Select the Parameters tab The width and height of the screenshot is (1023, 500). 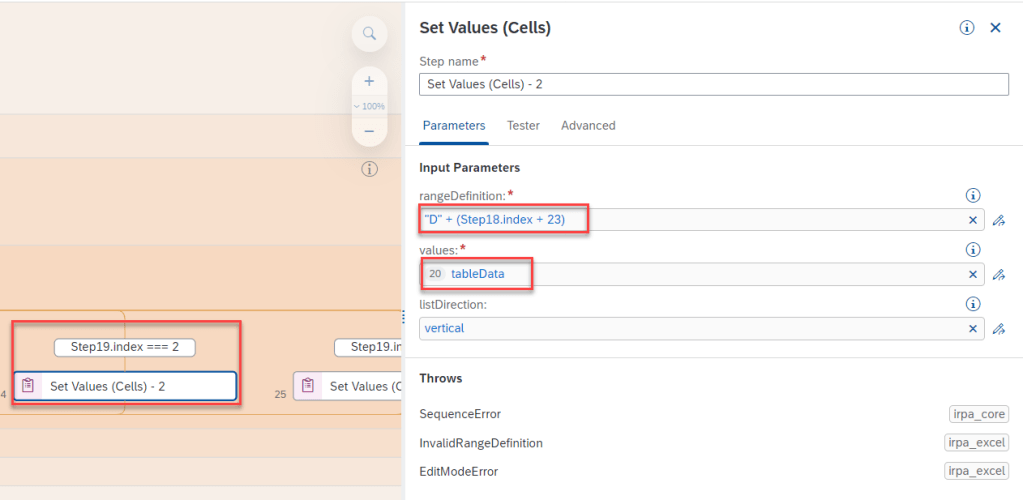click(454, 126)
